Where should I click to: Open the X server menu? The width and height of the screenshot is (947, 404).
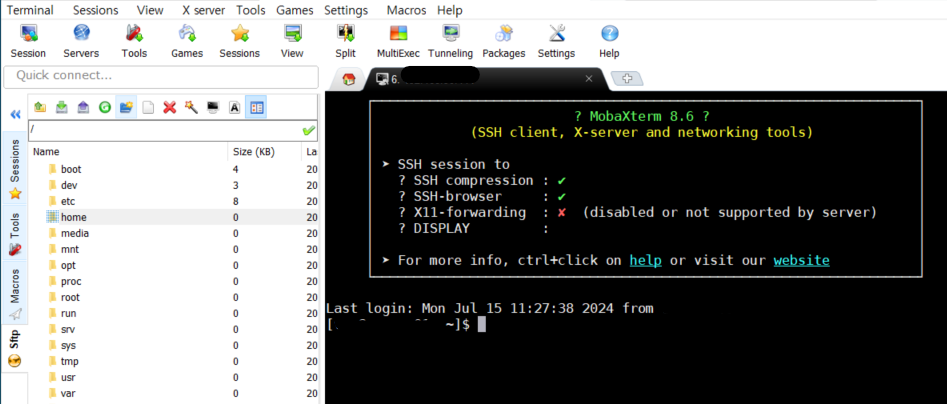click(x=204, y=10)
